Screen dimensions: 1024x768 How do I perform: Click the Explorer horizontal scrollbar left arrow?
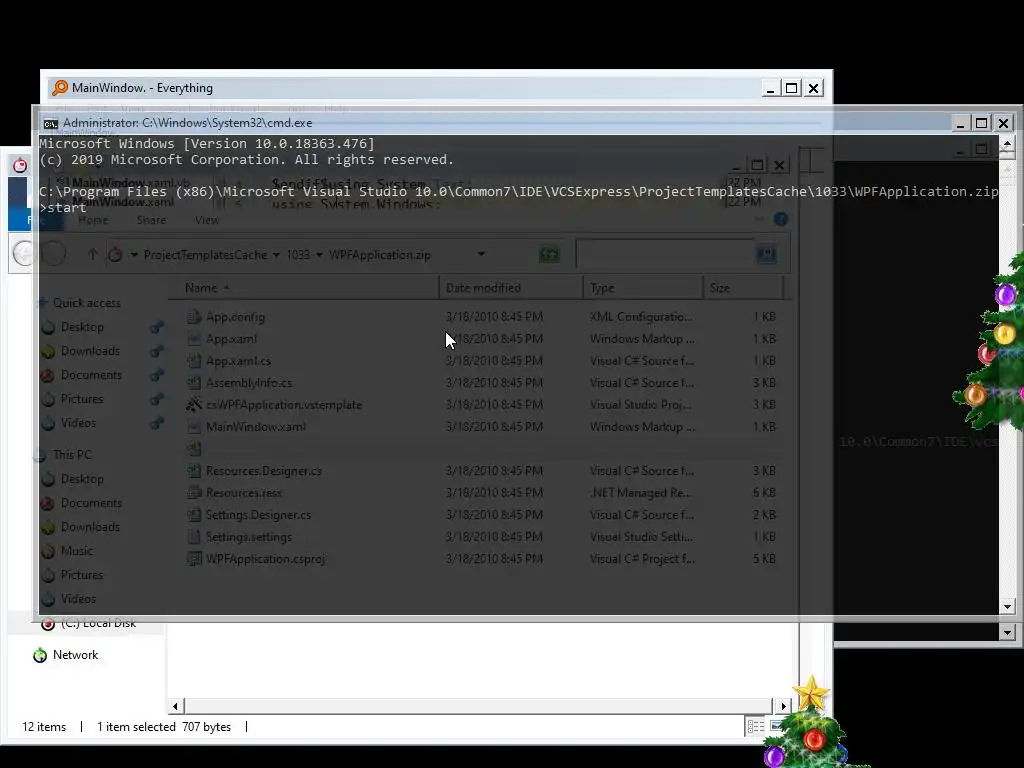[175, 706]
